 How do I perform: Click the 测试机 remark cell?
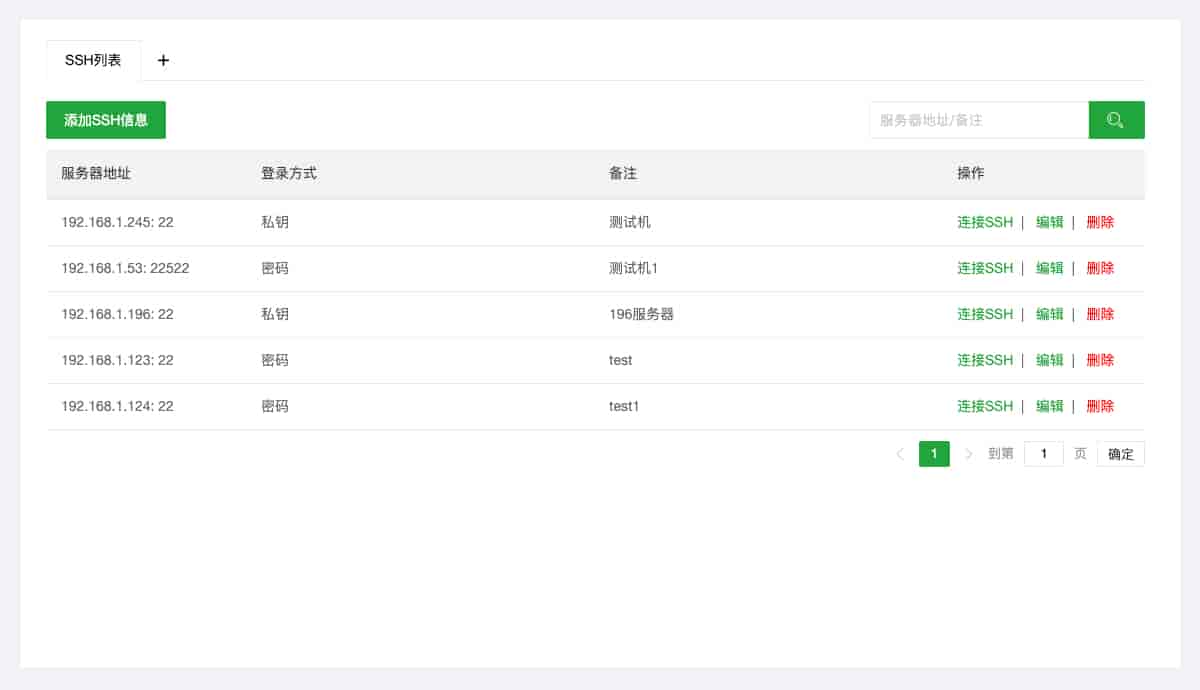tap(631, 222)
